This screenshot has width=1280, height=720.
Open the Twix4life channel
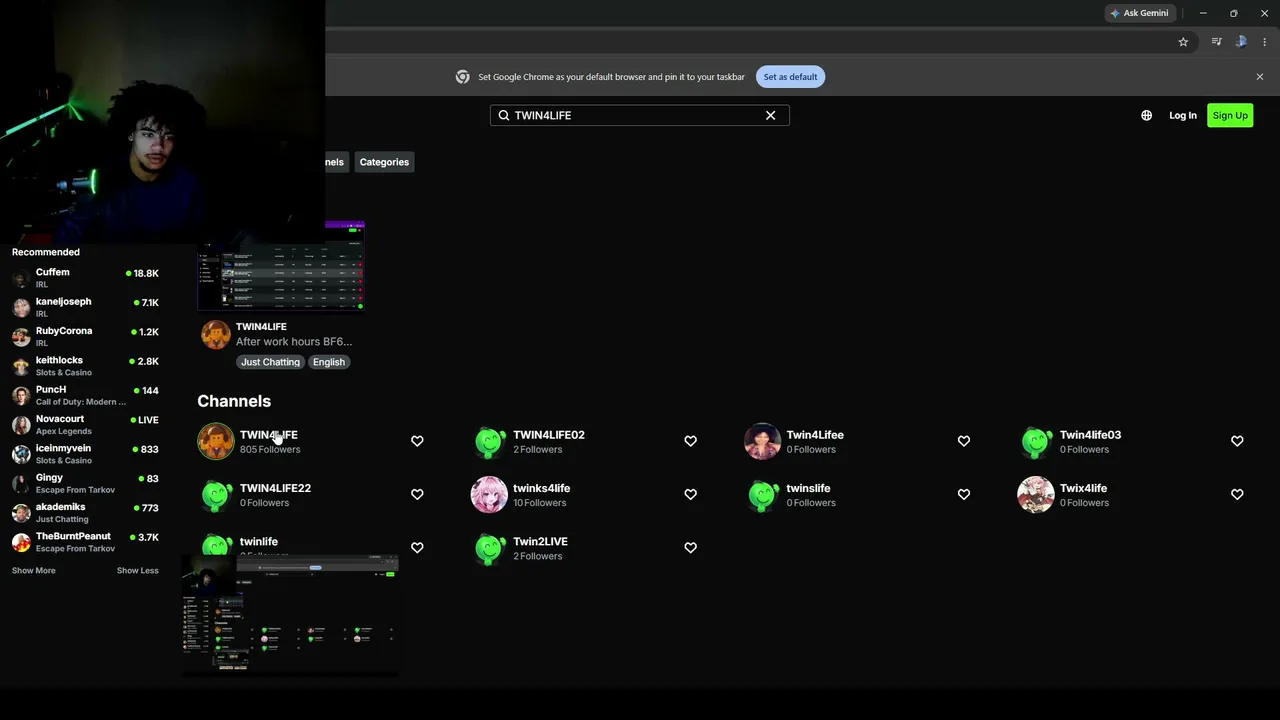coord(1083,488)
